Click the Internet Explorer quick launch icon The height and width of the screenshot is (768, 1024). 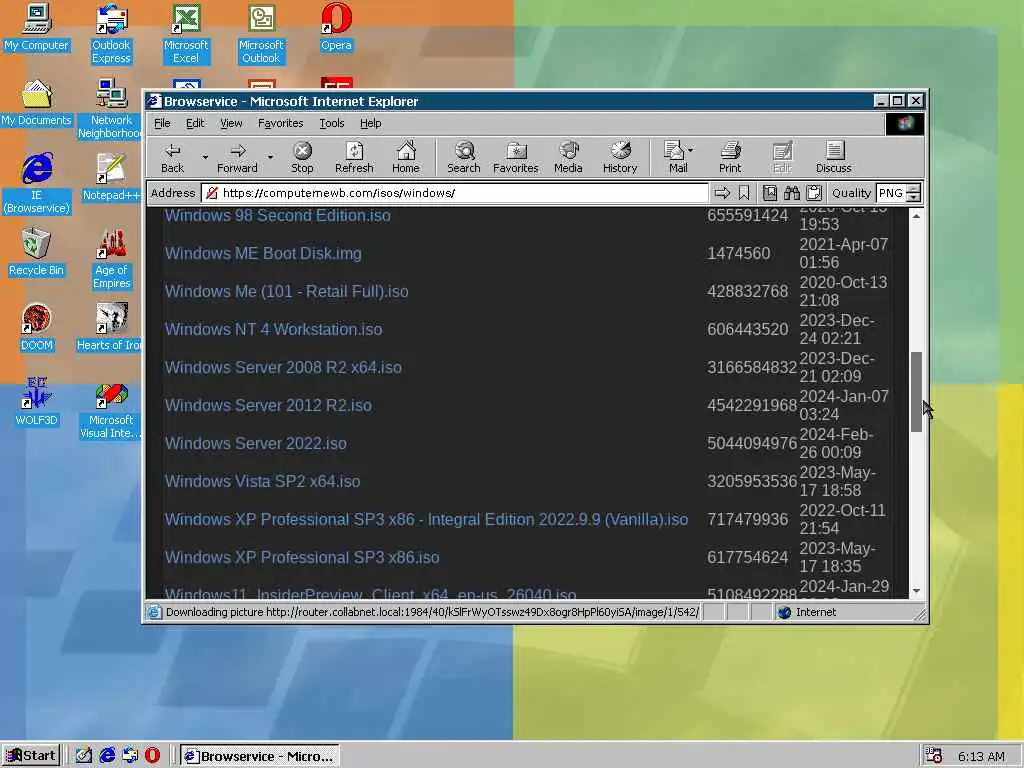point(107,756)
